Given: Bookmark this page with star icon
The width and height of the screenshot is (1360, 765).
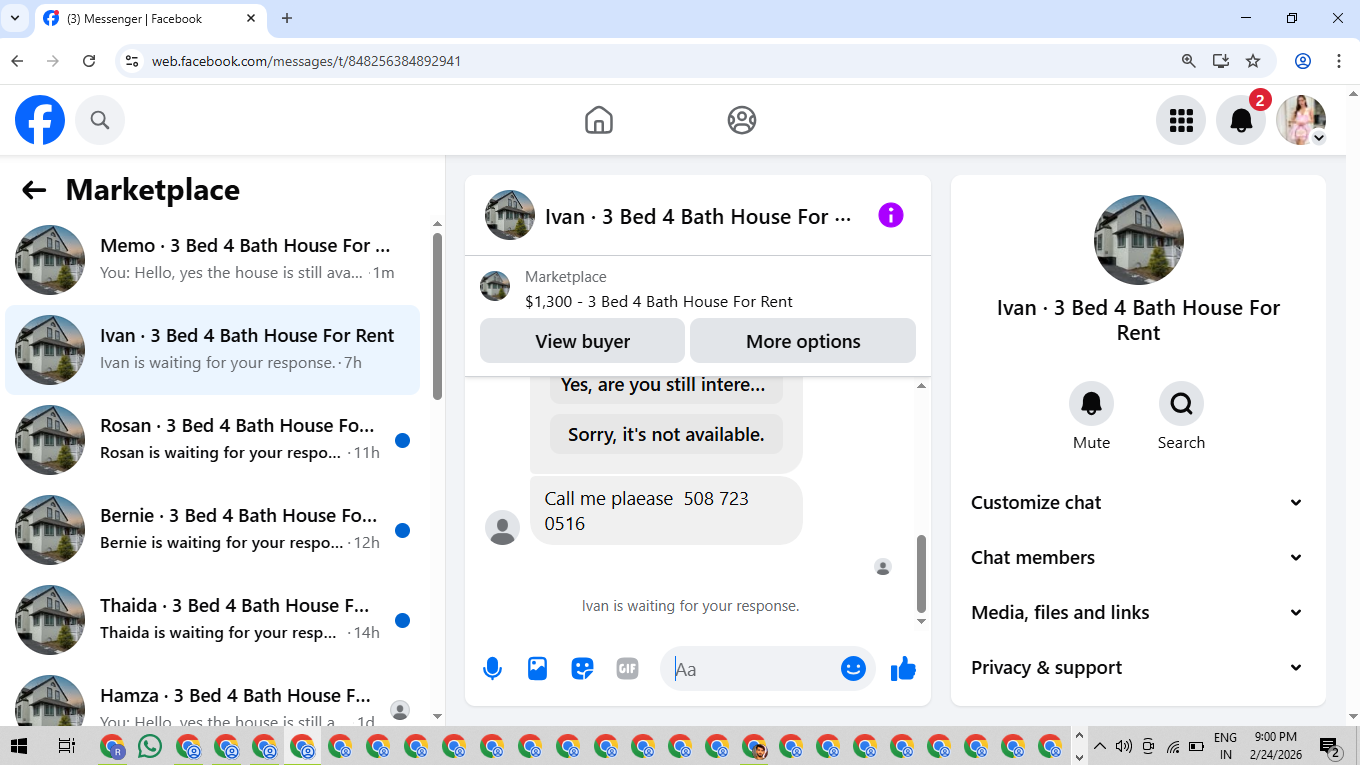Looking at the screenshot, I should tap(1253, 61).
